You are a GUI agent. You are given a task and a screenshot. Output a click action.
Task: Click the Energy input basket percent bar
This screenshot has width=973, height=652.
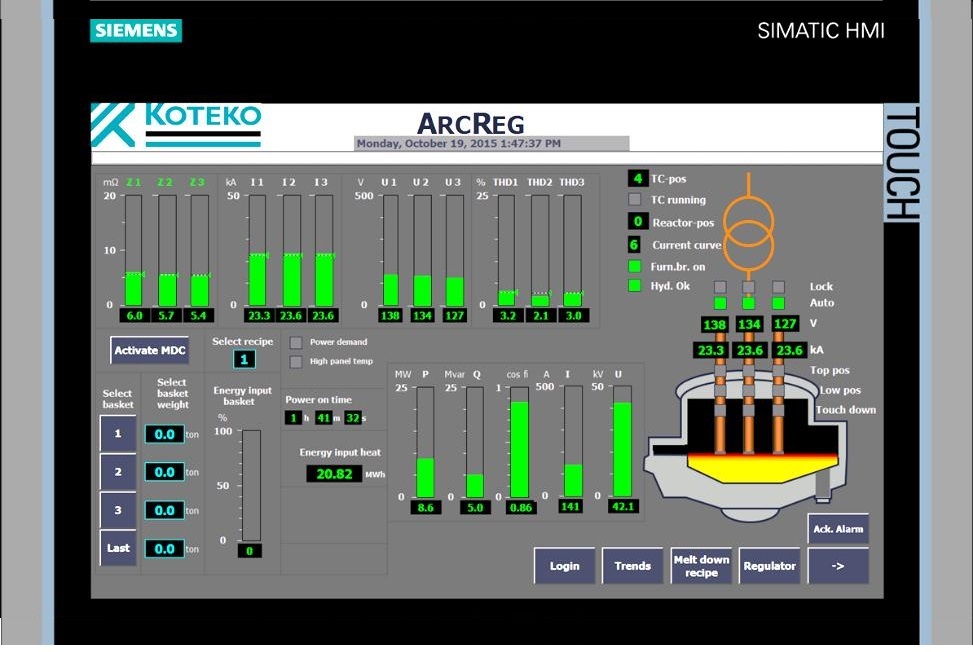pos(251,486)
